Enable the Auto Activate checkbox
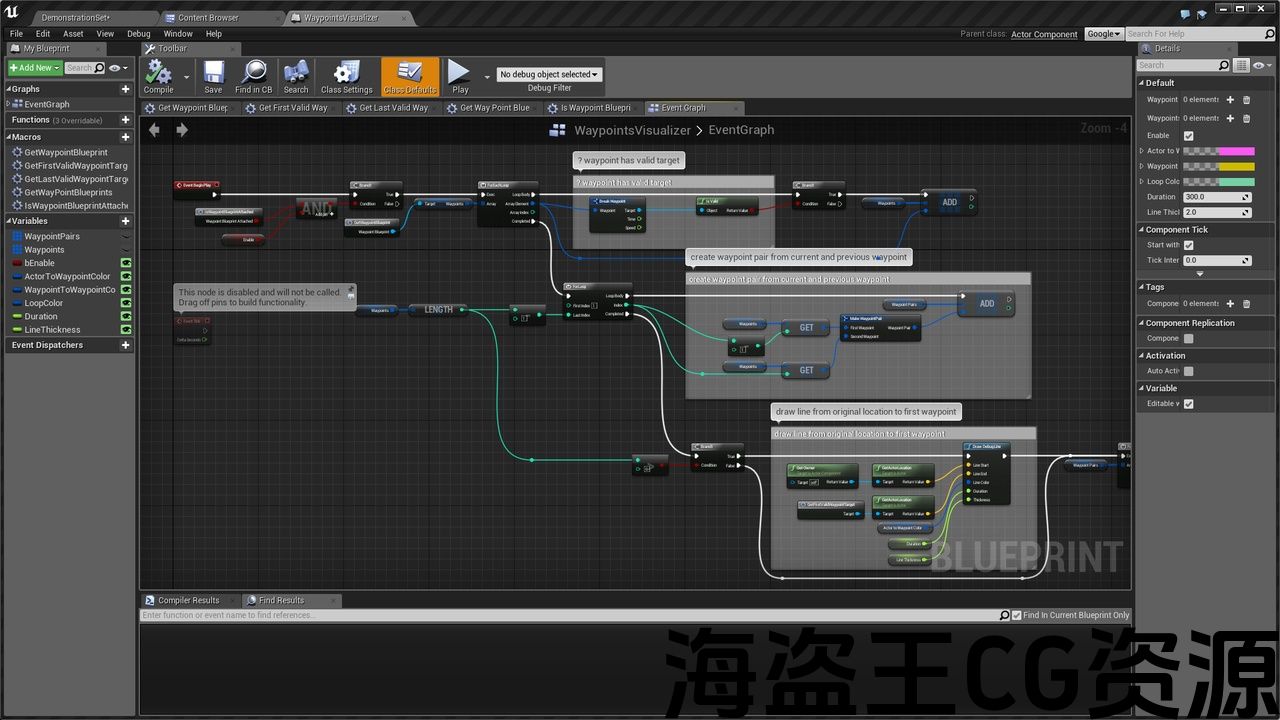The width and height of the screenshot is (1280, 720). [1188, 371]
